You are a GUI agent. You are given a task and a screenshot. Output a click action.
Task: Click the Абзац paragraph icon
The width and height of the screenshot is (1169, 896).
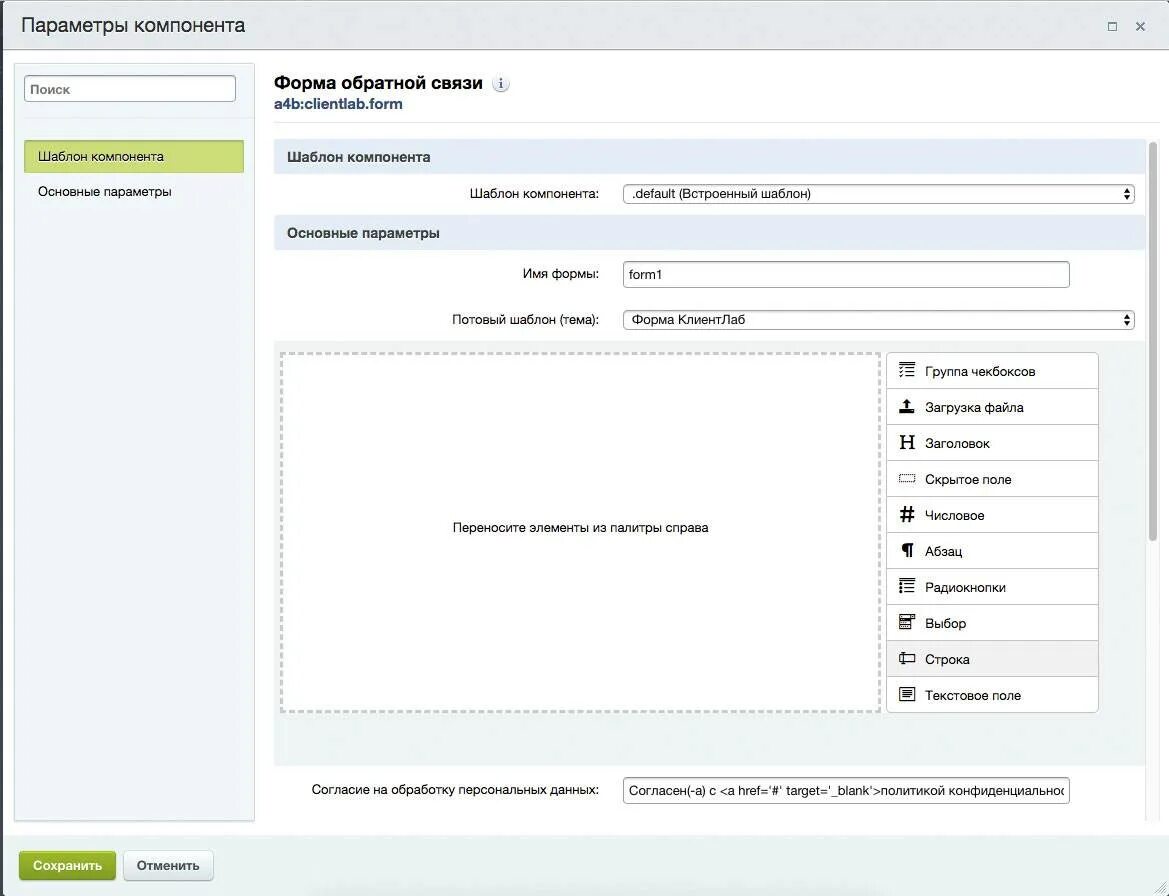[x=907, y=550]
